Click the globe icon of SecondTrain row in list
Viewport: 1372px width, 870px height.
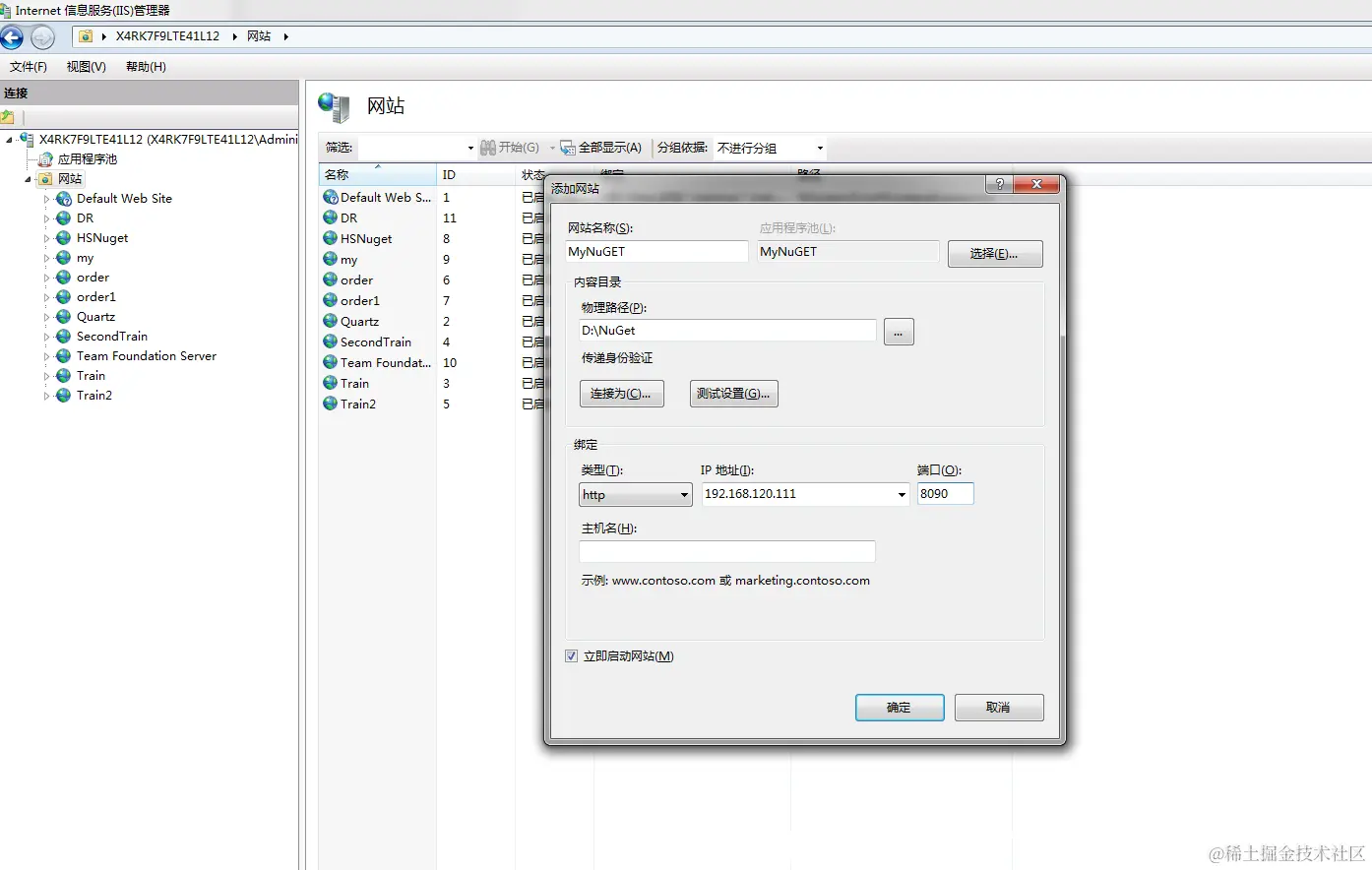tap(331, 342)
